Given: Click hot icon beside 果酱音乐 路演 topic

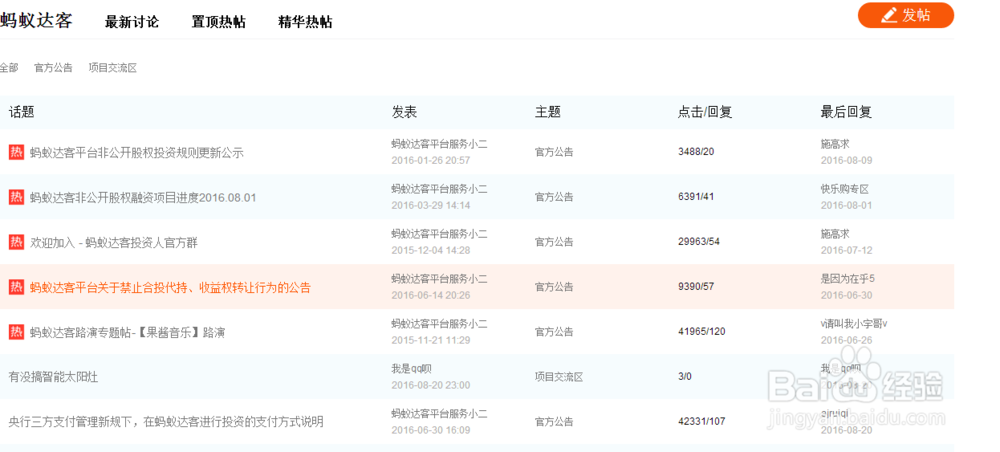Looking at the screenshot, I should coord(16,332).
